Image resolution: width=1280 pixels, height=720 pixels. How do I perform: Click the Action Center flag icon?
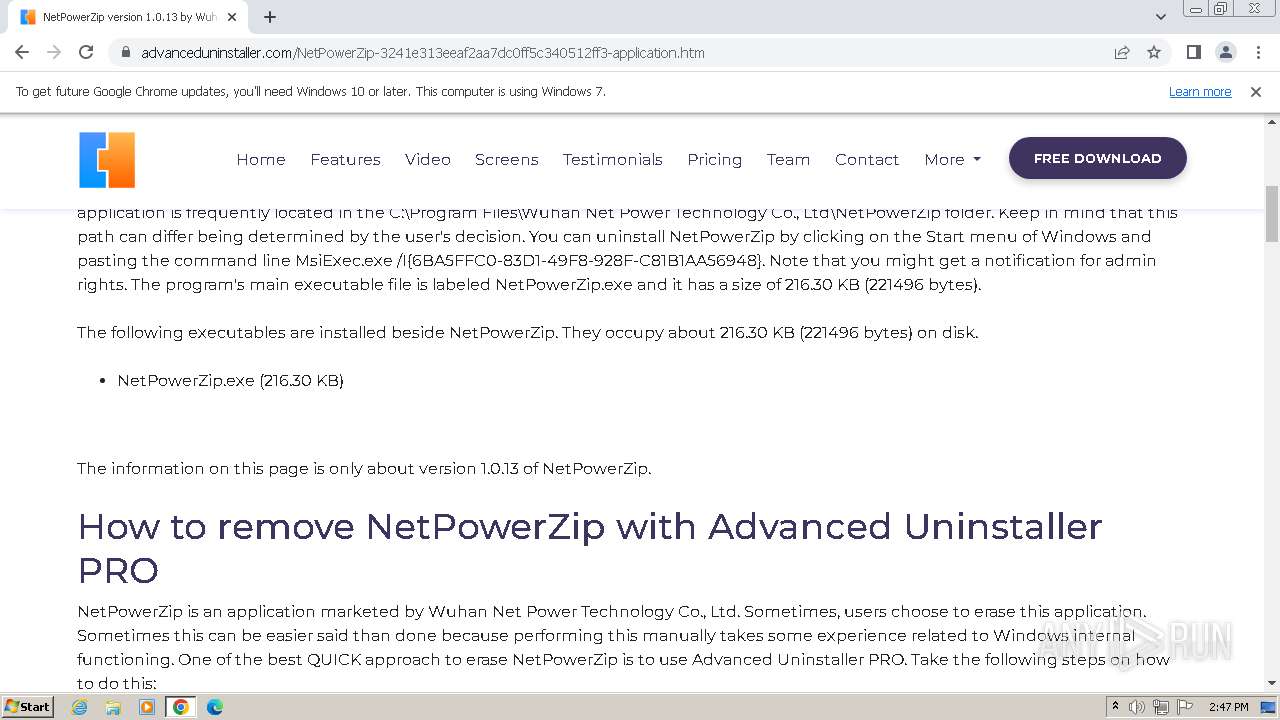1185,707
